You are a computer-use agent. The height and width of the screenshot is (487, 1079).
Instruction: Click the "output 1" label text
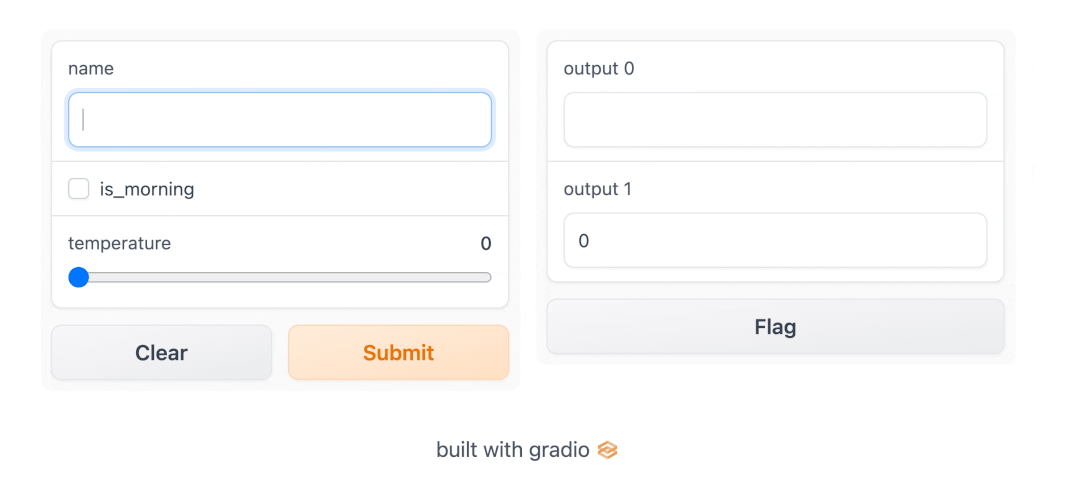(x=597, y=188)
